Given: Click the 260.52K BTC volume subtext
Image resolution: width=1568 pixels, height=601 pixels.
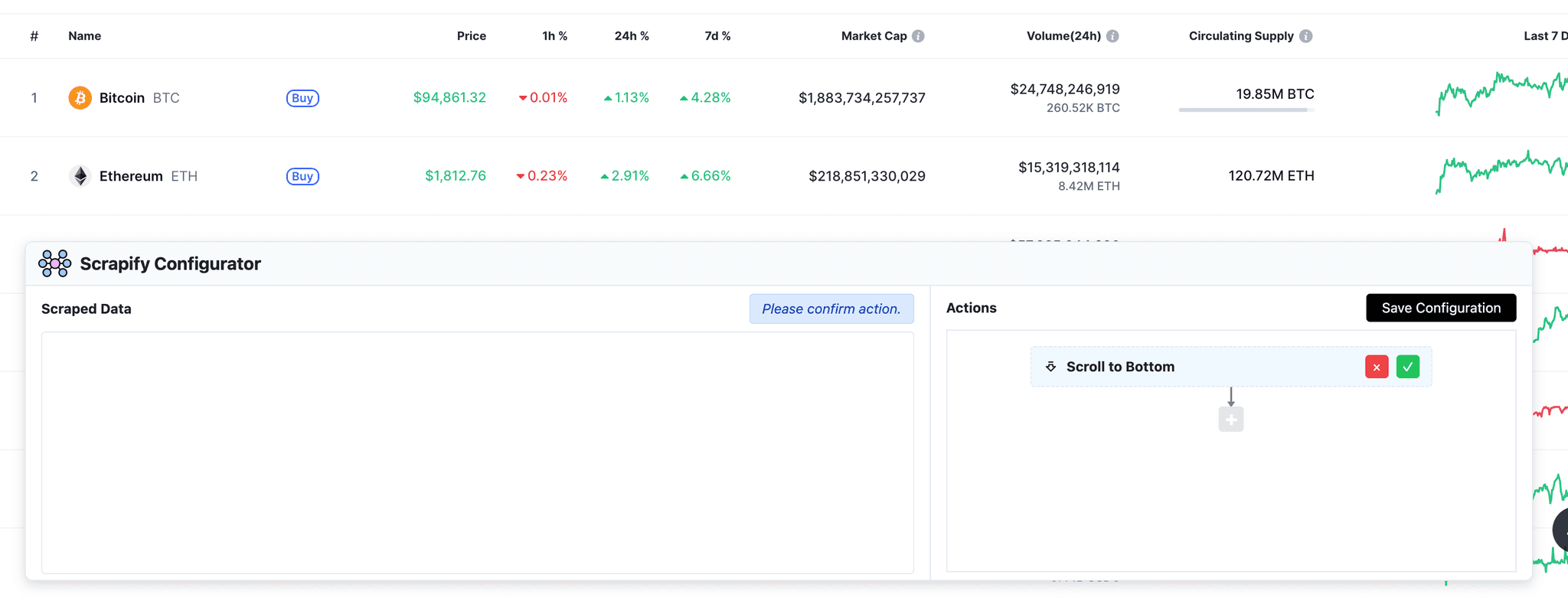Looking at the screenshot, I should click(x=1083, y=108).
